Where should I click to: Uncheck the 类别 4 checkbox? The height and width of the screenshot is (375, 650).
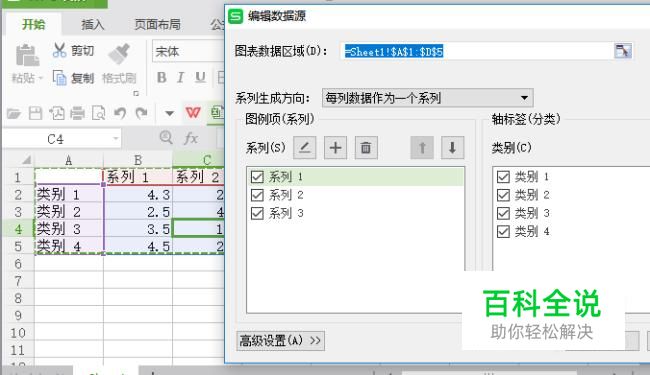503,232
